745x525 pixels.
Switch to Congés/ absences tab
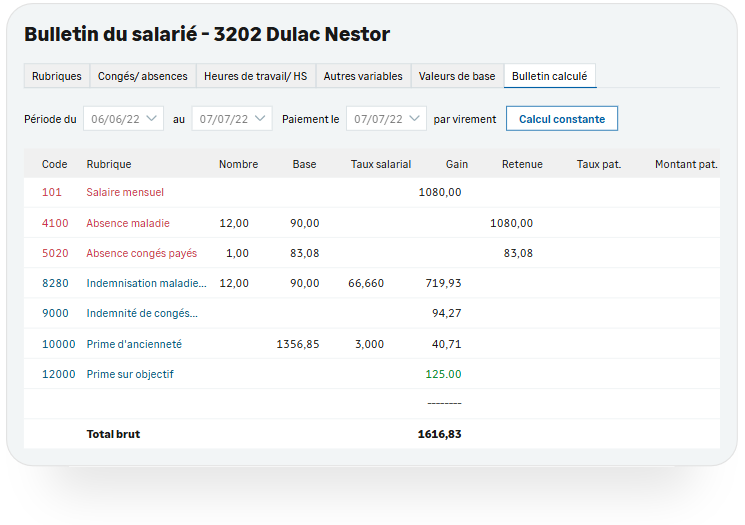[x=142, y=76]
